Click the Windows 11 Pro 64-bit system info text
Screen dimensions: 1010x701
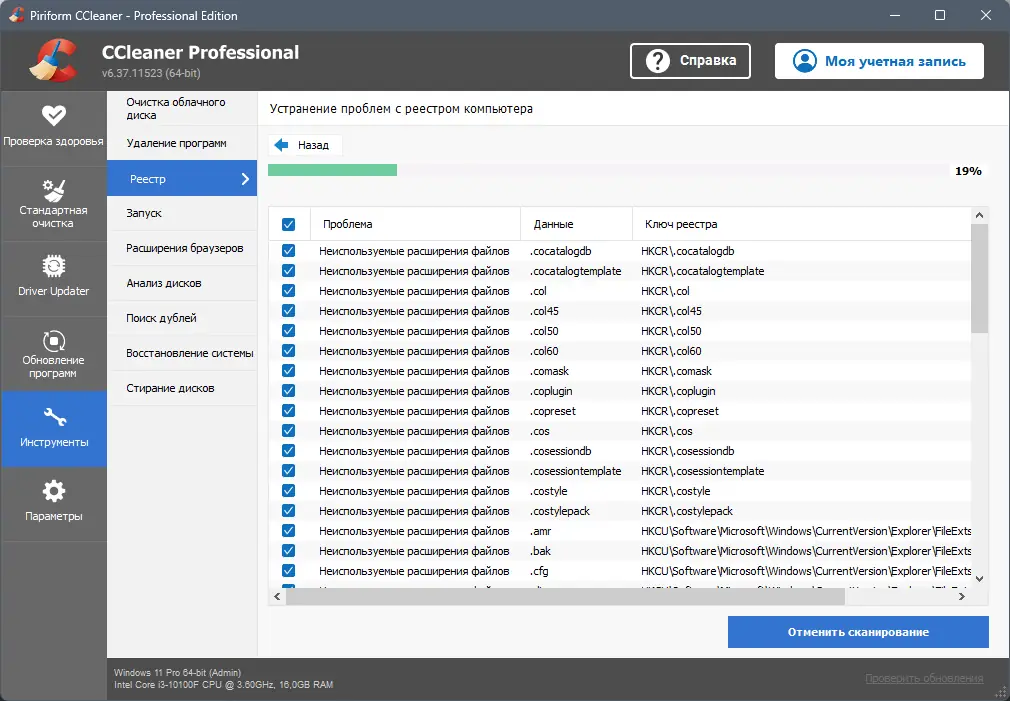tap(178, 672)
